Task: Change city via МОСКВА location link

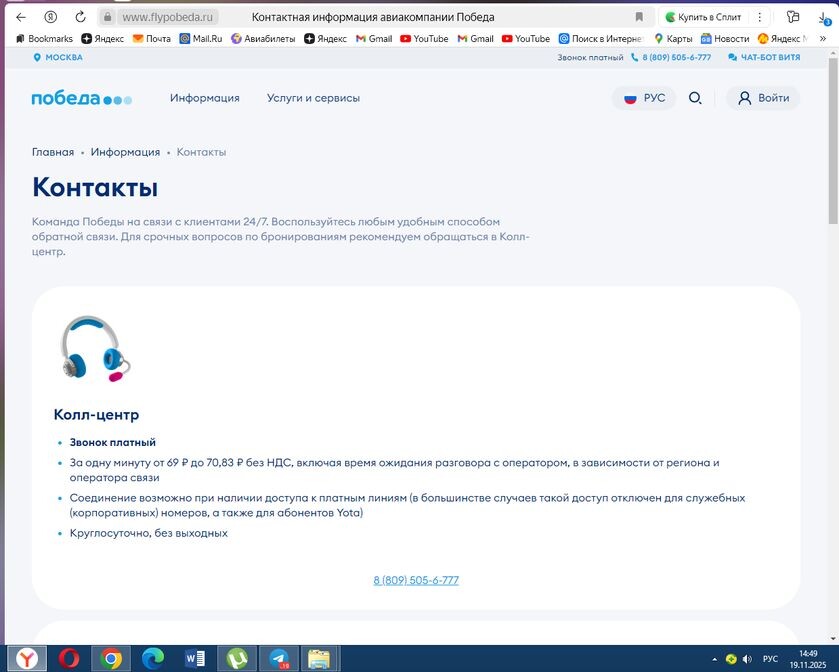Action: point(58,57)
